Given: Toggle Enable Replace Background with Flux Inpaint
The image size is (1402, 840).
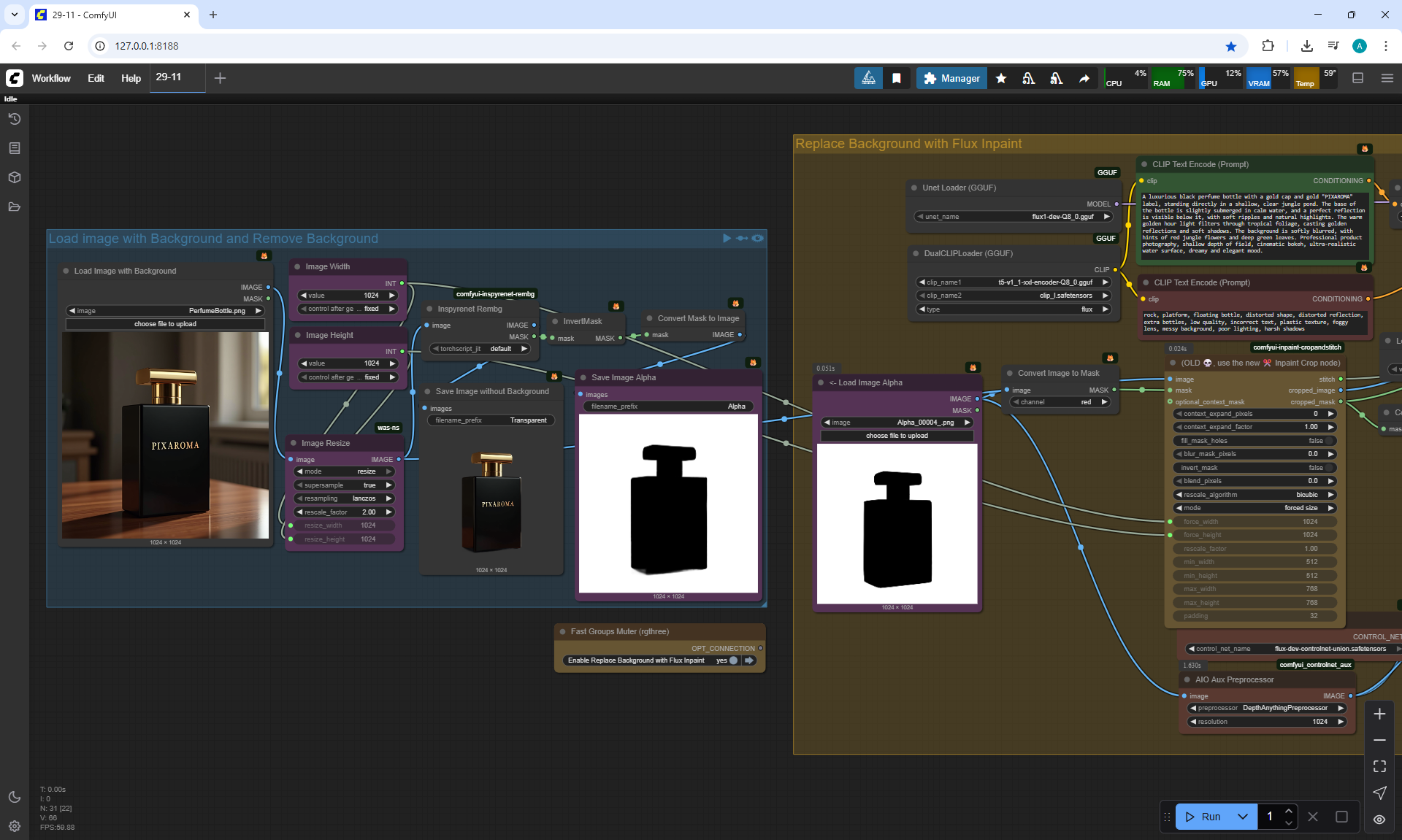Looking at the screenshot, I should point(733,660).
